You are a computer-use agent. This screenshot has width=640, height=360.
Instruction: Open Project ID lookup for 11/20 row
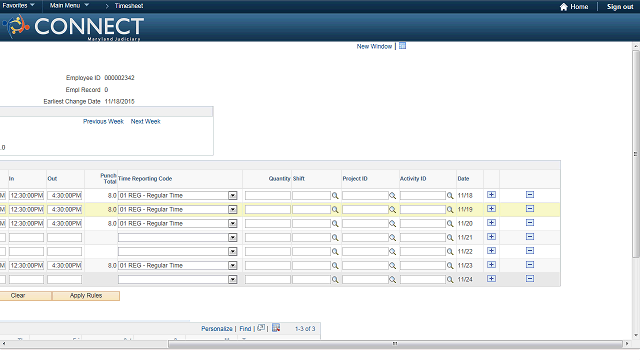point(393,224)
